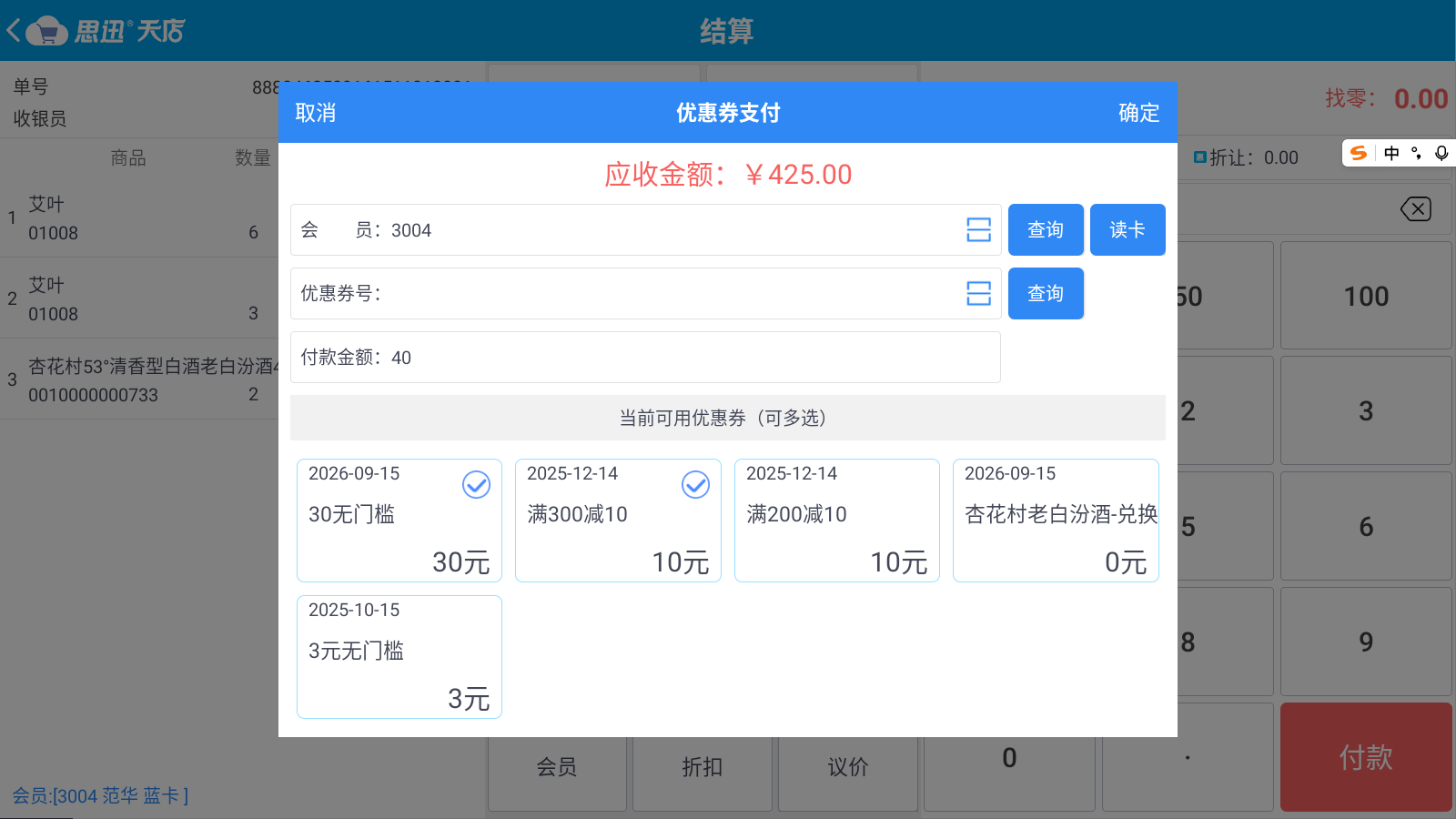The image size is (1456, 819).
Task: Click the 读卡 read card button
Action: point(1127,230)
